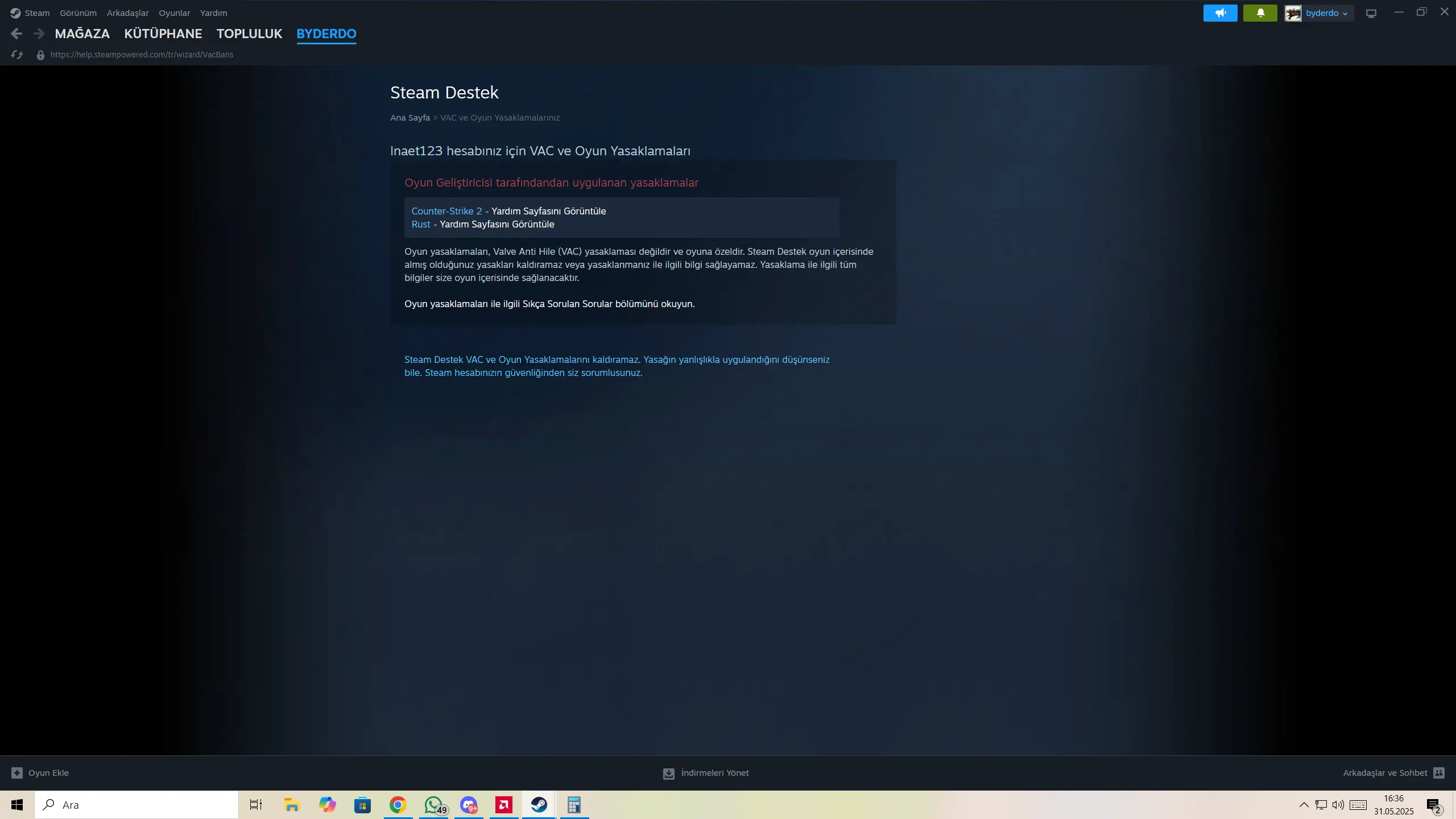Open the Rust game link
The height and width of the screenshot is (819, 1456).
coord(421,224)
